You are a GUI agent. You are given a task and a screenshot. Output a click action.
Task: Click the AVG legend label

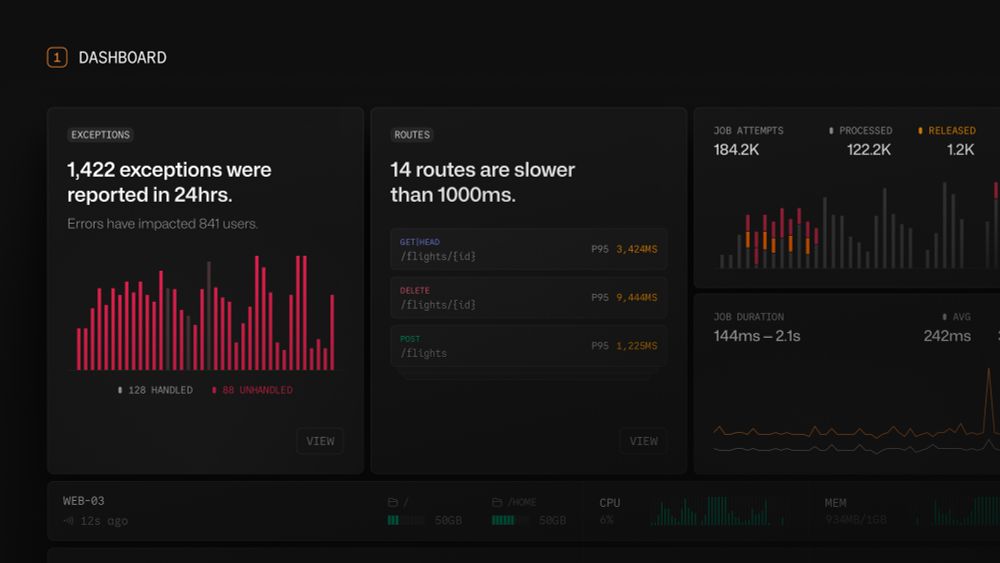[957, 317]
